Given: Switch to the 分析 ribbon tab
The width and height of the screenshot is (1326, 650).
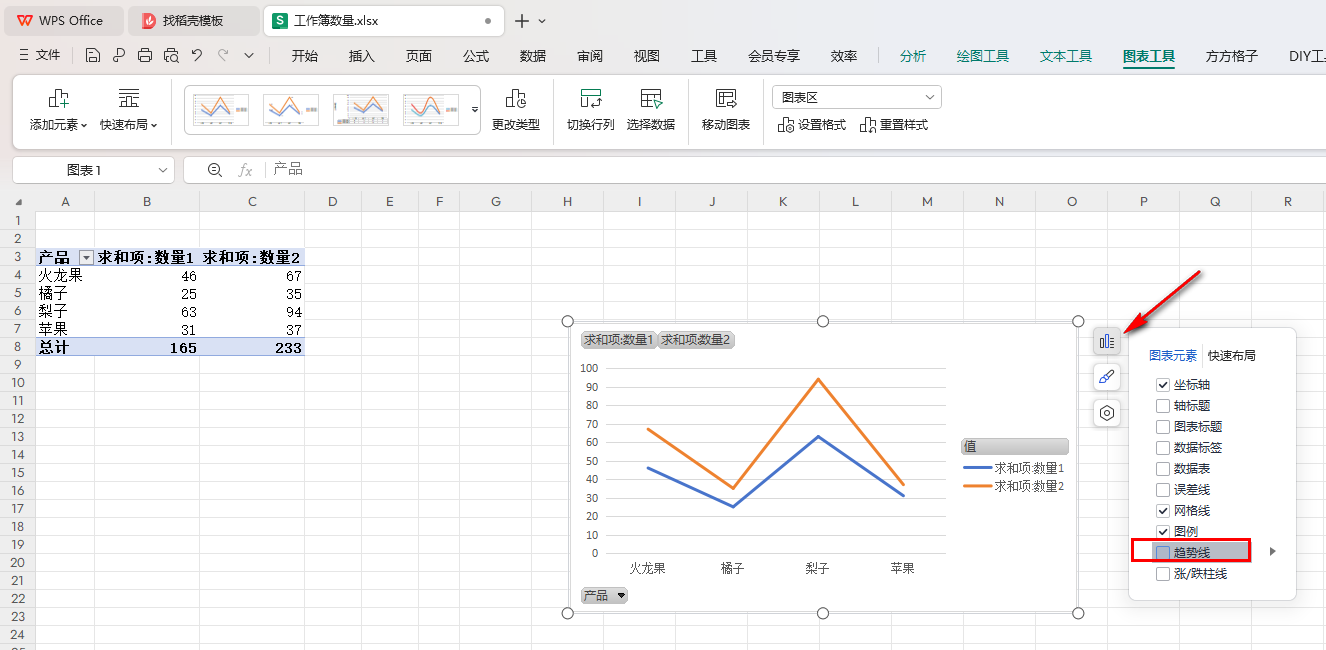Looking at the screenshot, I should coord(913,56).
